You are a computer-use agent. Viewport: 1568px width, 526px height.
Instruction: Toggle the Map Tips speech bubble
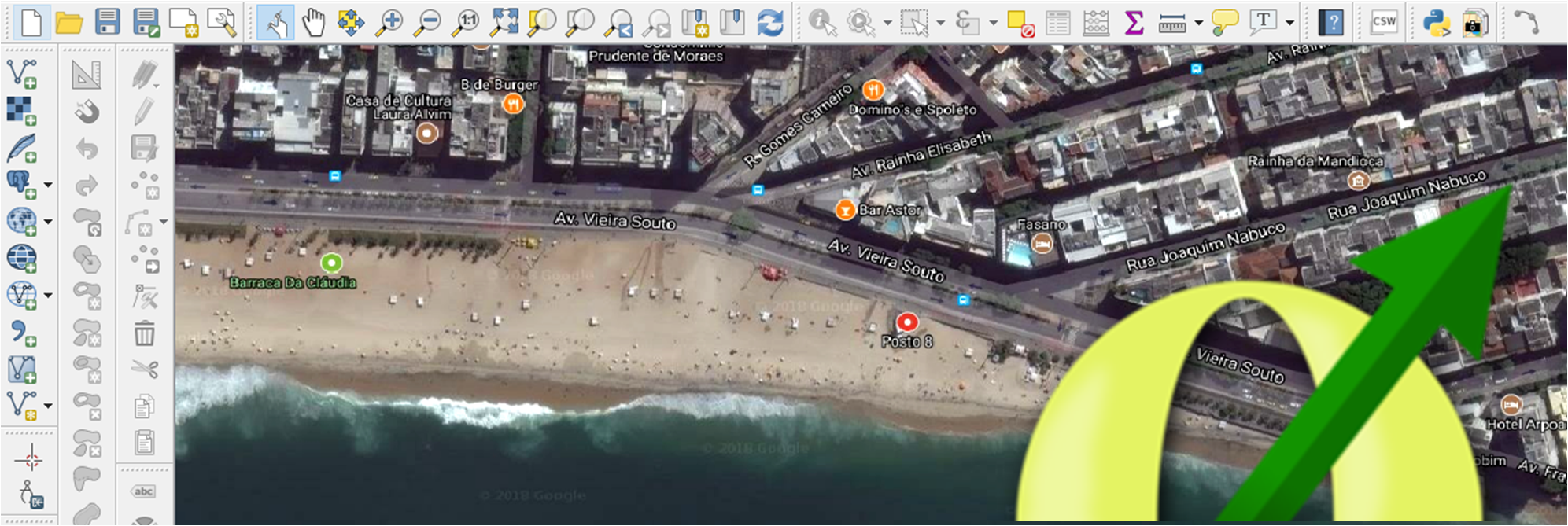1224,22
